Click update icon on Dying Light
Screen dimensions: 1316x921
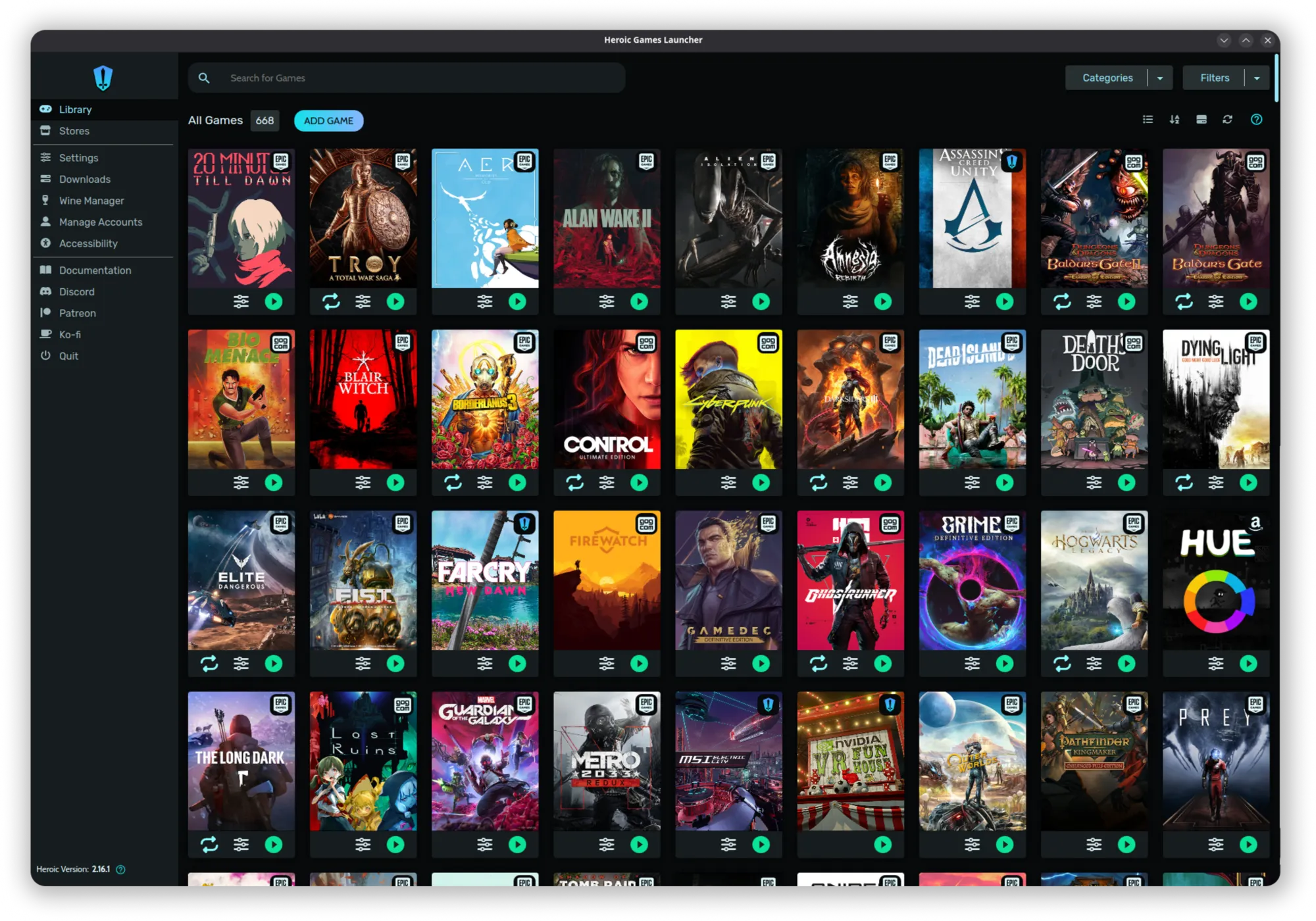[x=1184, y=482]
